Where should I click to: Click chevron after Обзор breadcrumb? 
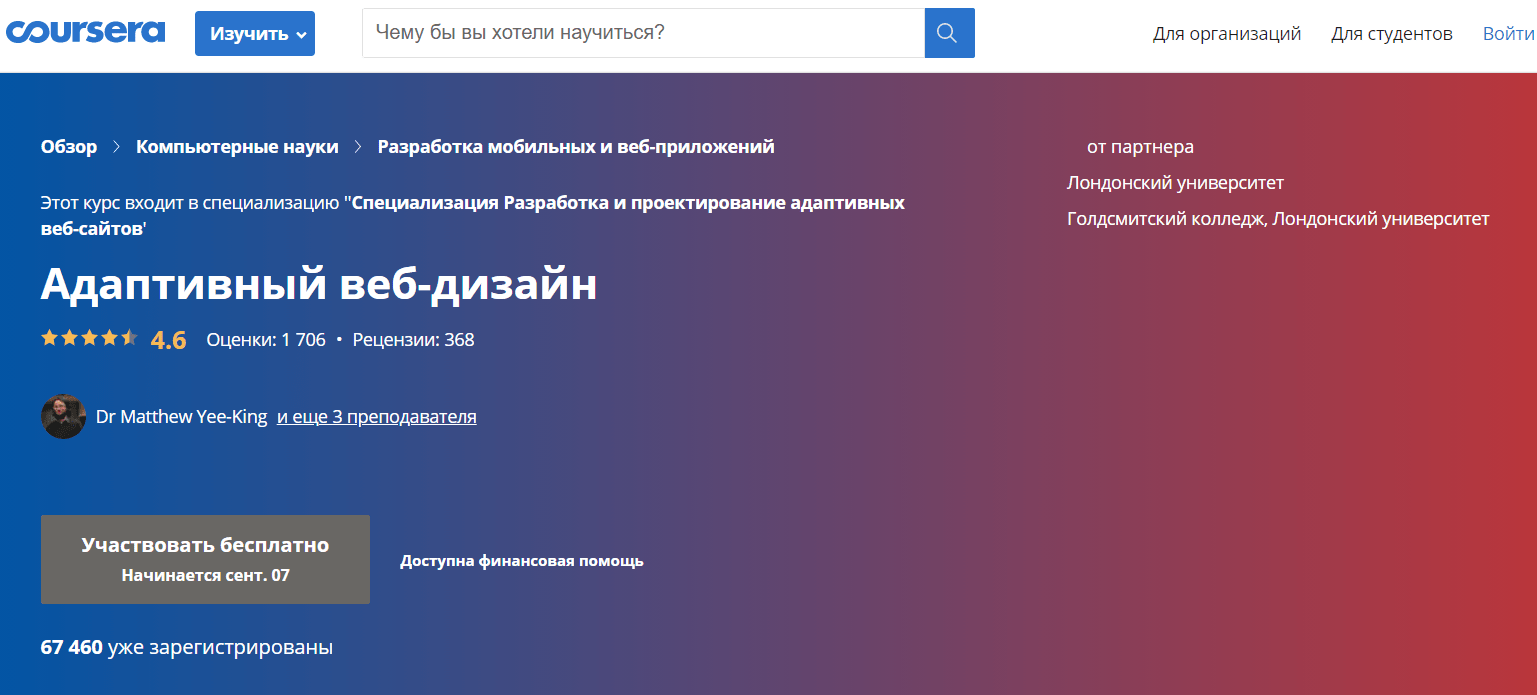point(116,147)
